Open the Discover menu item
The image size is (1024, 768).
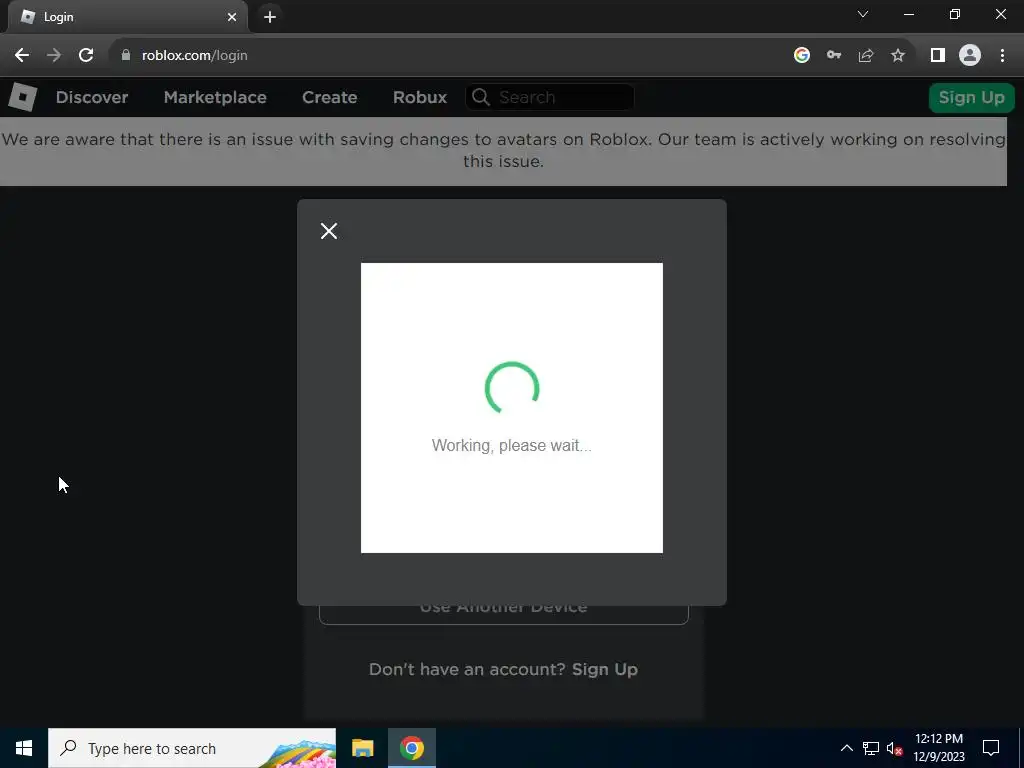pos(92,97)
